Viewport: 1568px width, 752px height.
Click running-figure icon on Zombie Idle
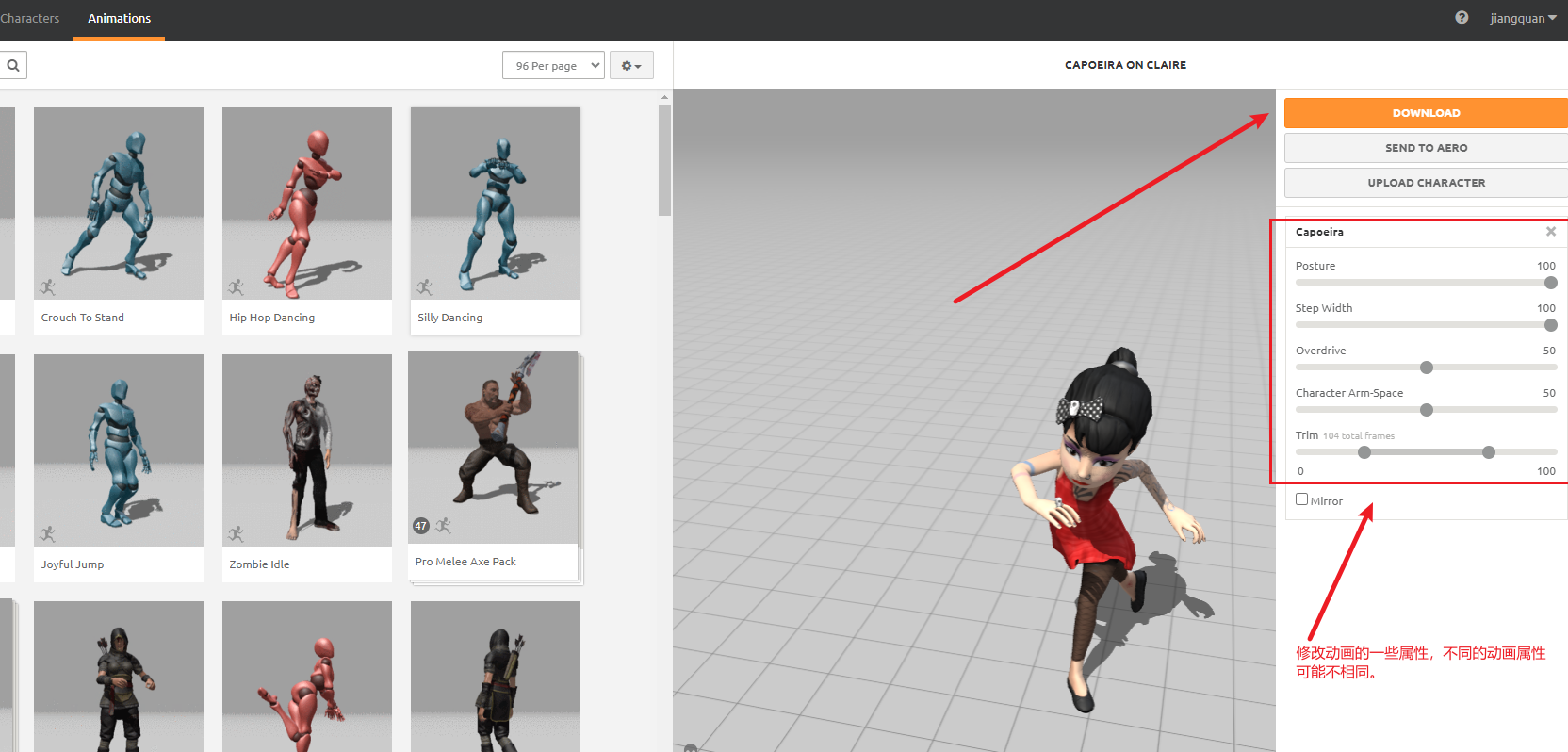point(237,534)
